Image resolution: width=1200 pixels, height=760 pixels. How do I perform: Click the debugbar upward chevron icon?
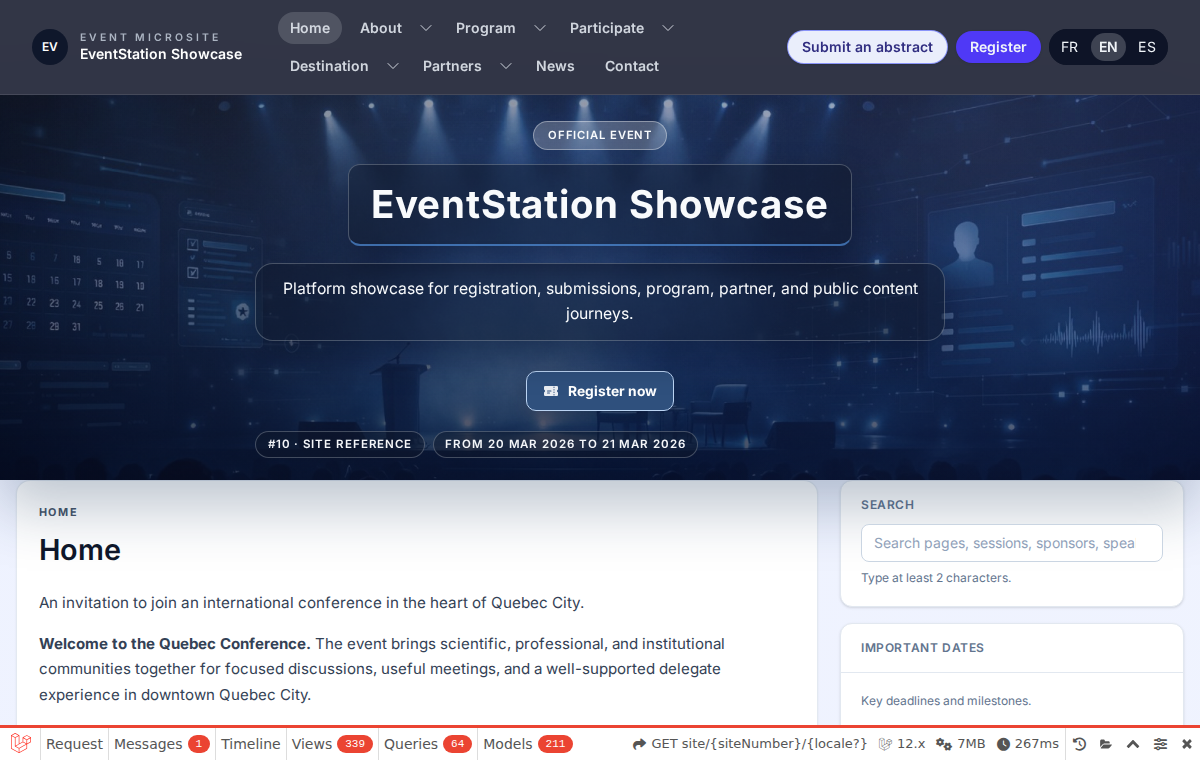tap(1133, 744)
